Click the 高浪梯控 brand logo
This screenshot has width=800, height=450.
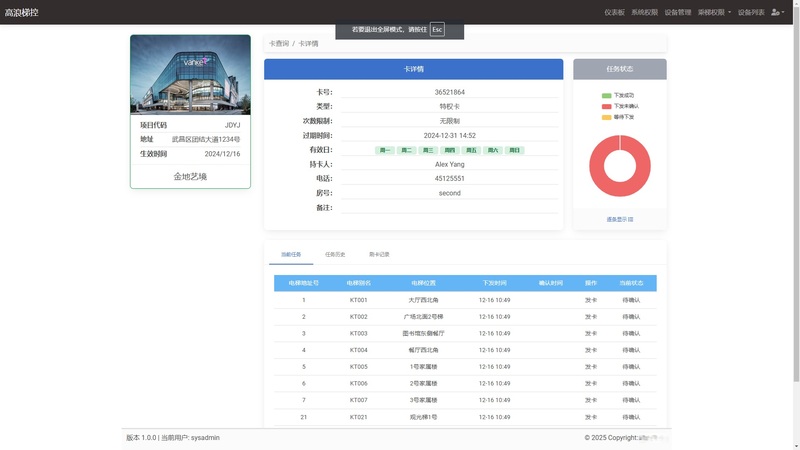[x=21, y=12]
